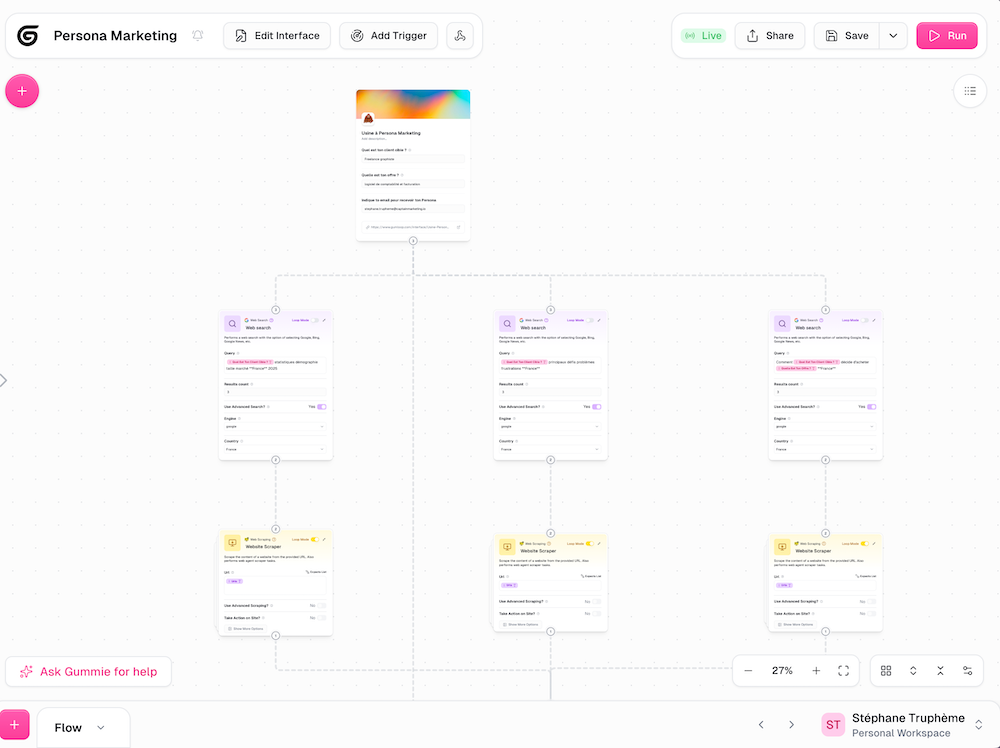Image resolution: width=1000 pixels, height=748 pixels.
Task: Click the pink plus button above the canvas
Action: (x=22, y=91)
